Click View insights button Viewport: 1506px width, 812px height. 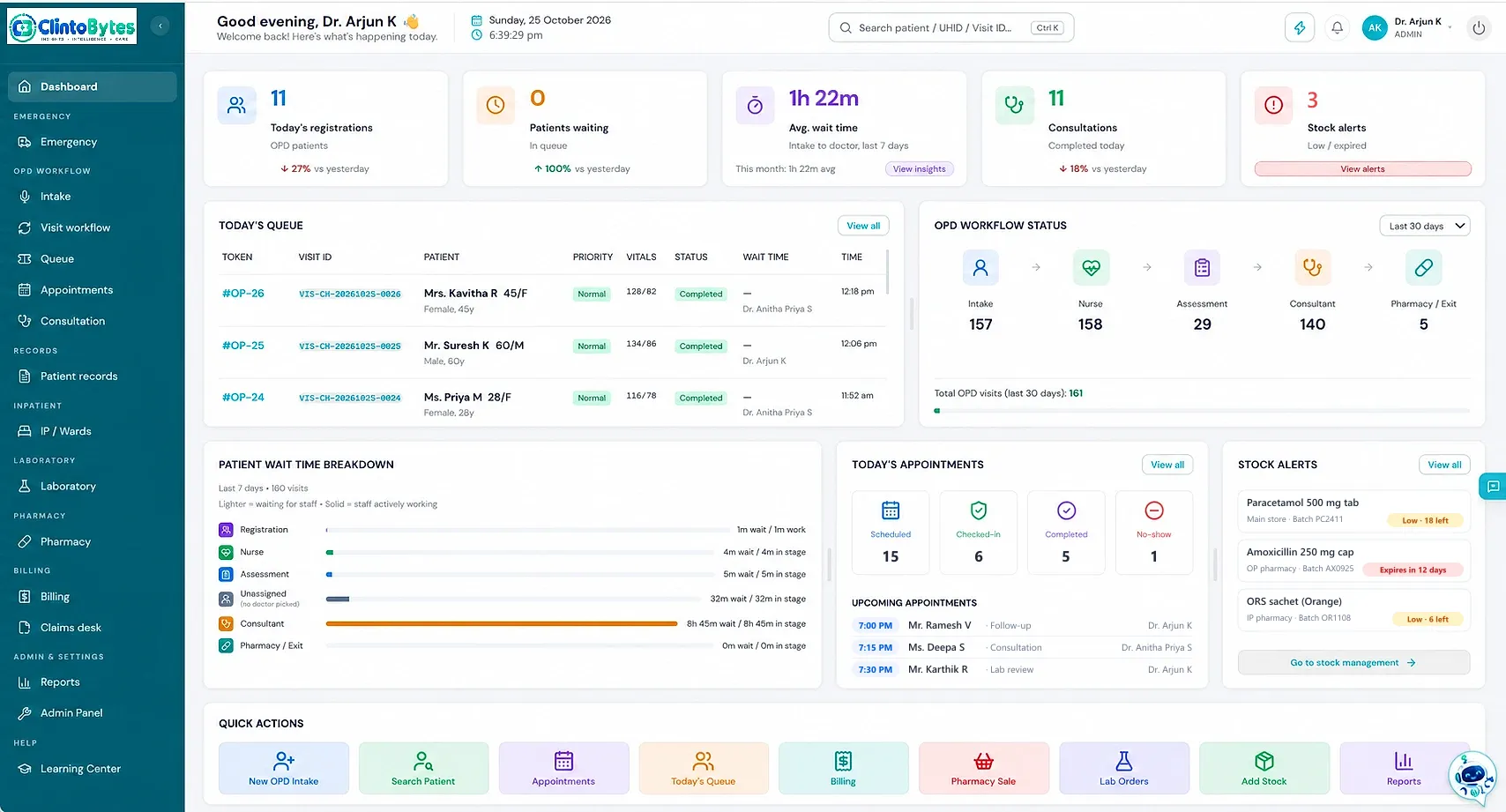tap(919, 169)
